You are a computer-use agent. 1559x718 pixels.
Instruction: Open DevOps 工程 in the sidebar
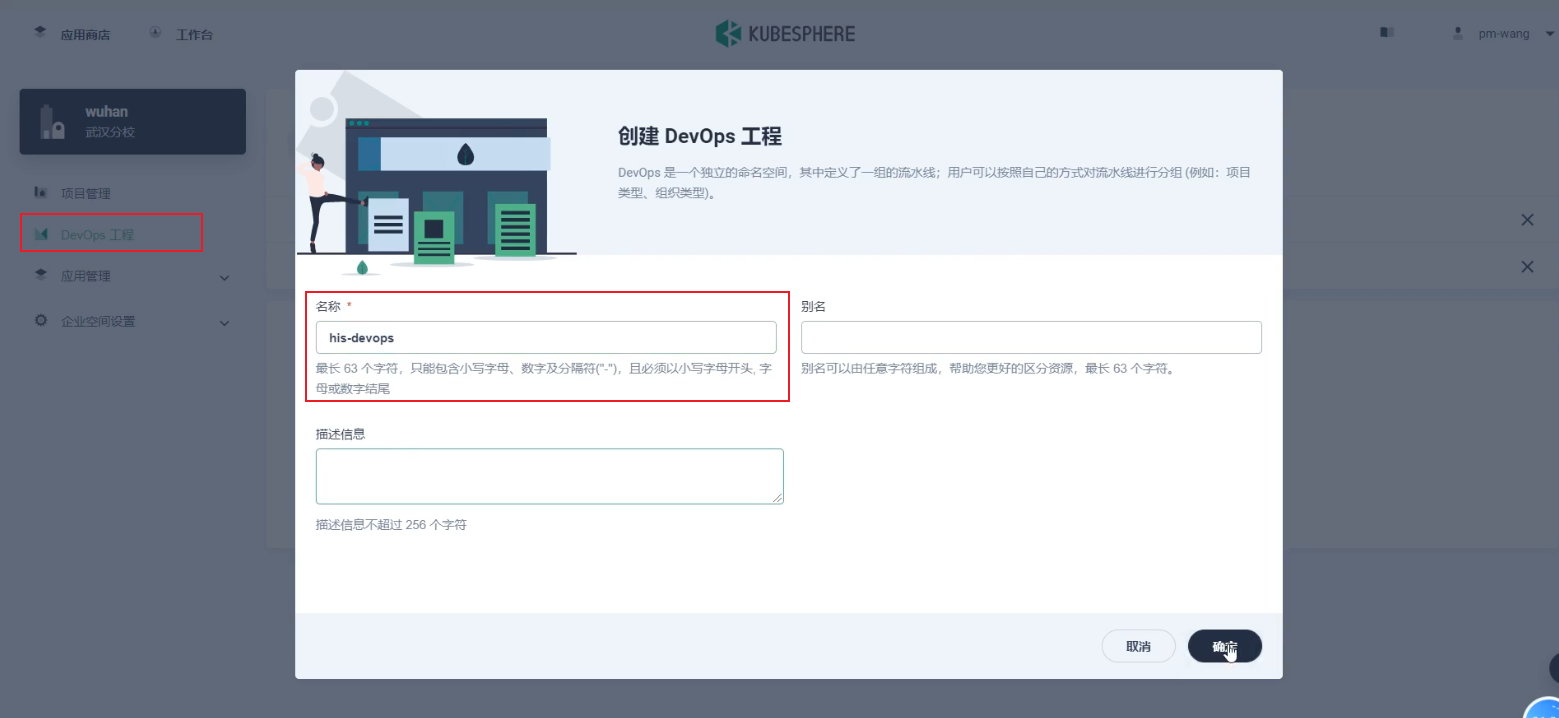[97, 235]
